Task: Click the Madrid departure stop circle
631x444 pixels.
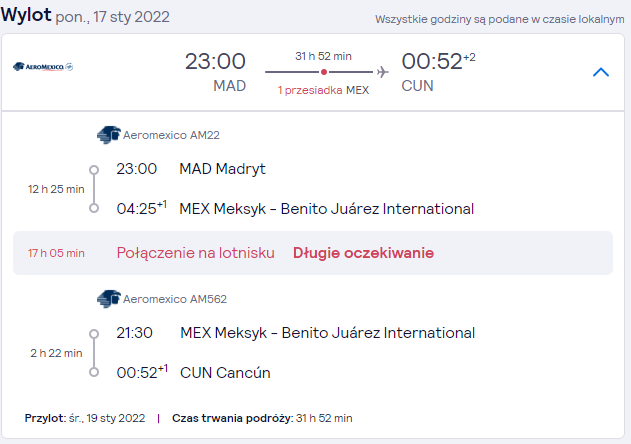Action: 94,169
